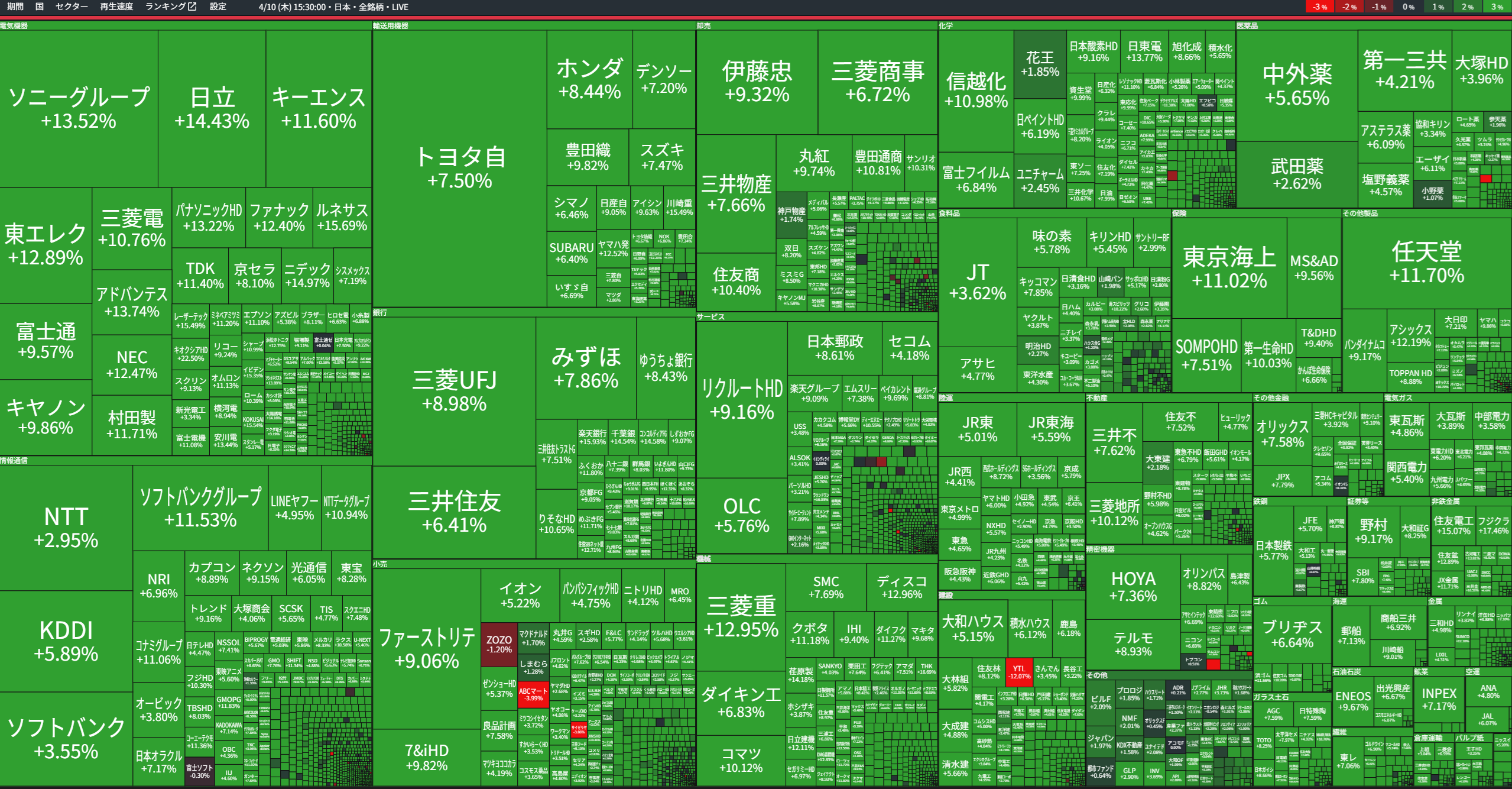Open ランキング external link icon
The image size is (1512, 789).
point(192,7)
